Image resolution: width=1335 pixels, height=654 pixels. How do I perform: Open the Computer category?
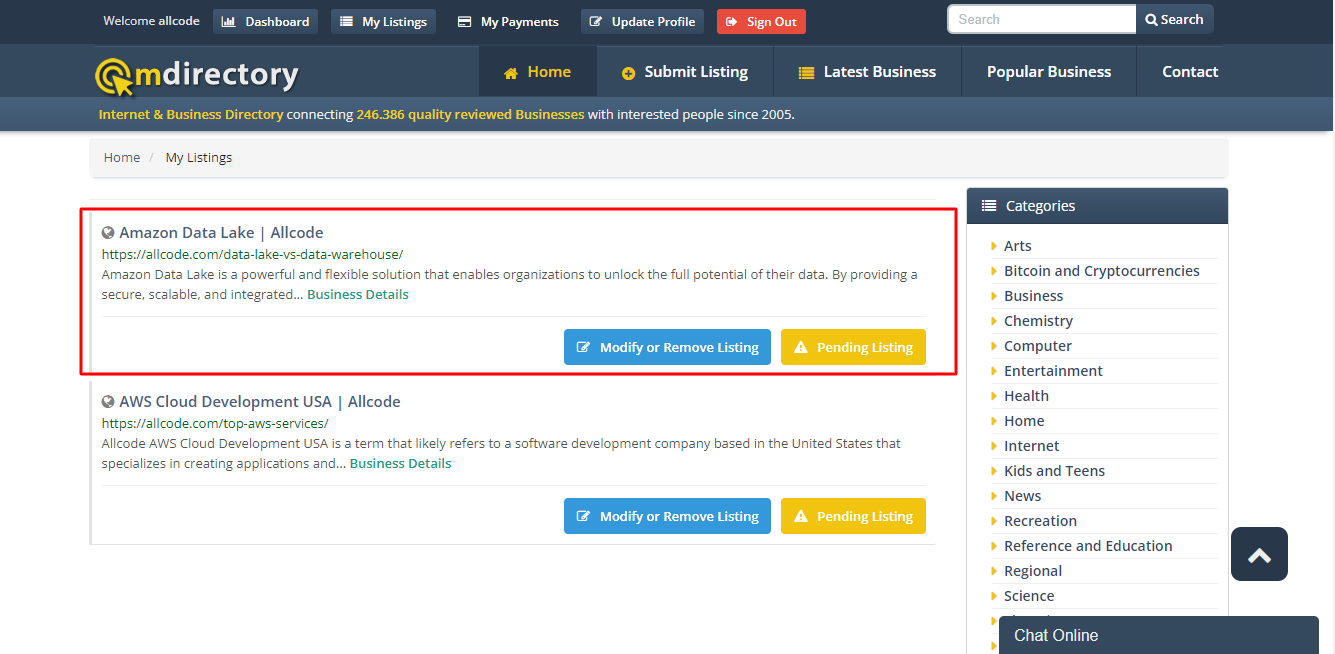1038,346
